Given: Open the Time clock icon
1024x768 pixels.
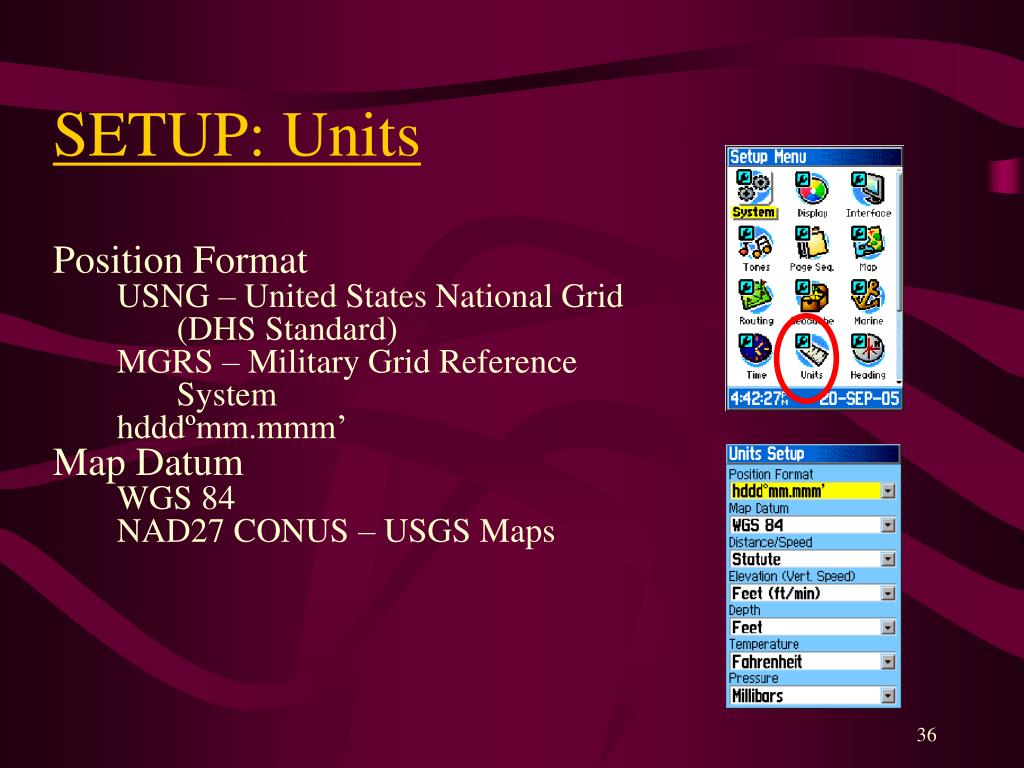Looking at the screenshot, I should coord(755,351).
